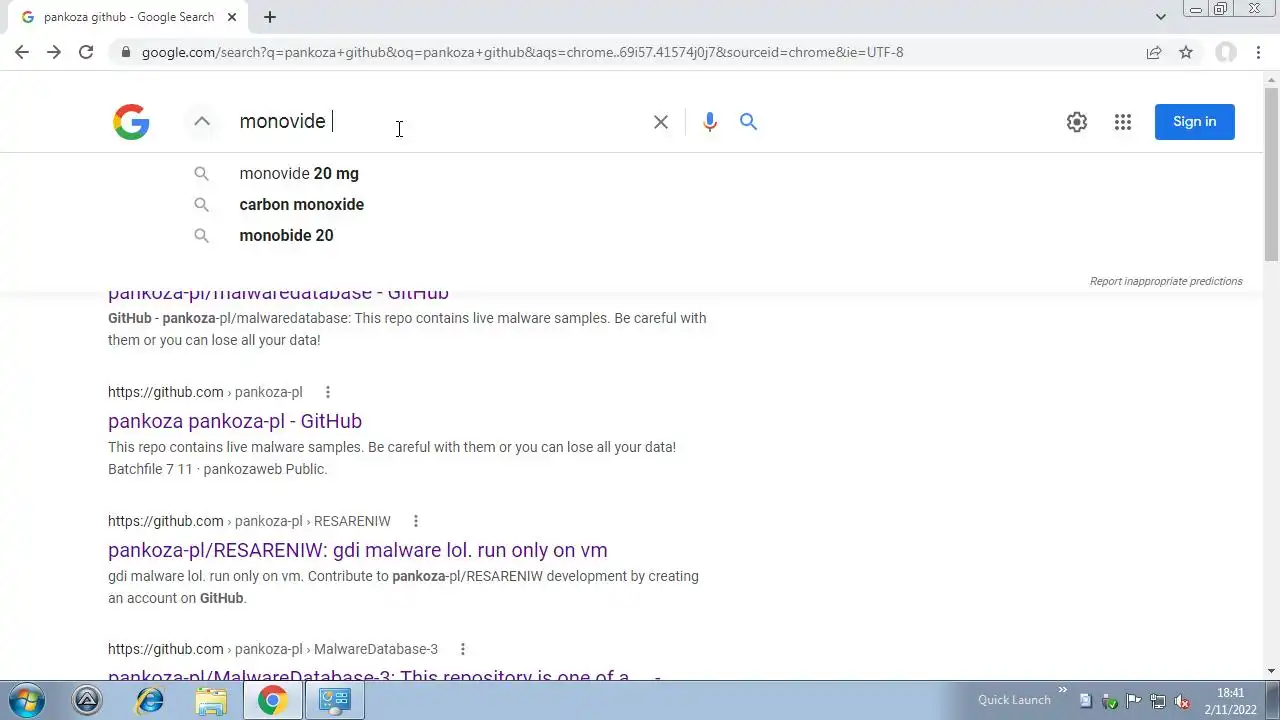Image resolution: width=1280 pixels, height=720 pixels.
Task: Go back in Chrome
Action: 22,52
